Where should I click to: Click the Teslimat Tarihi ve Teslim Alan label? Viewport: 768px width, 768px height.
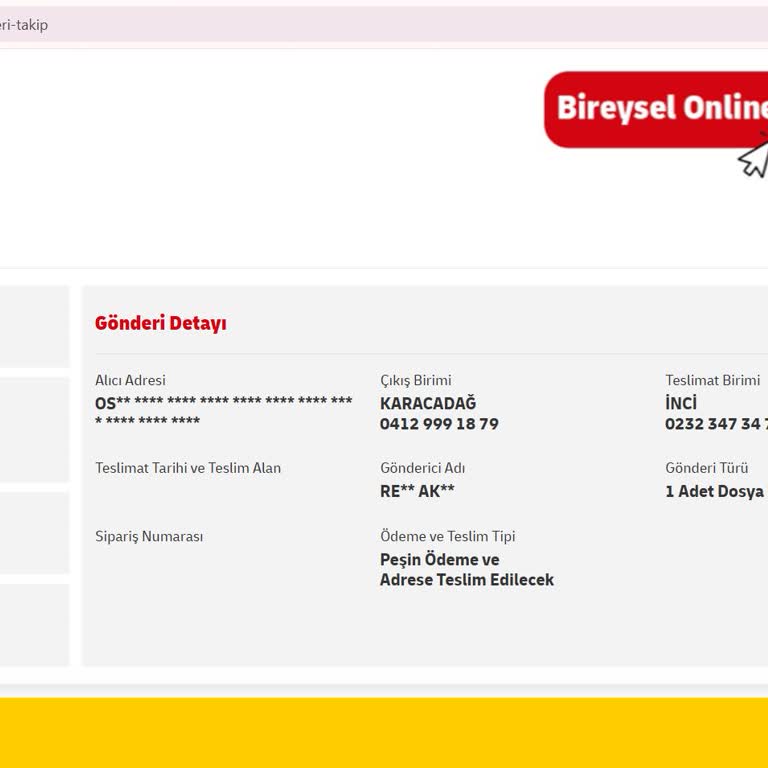188,468
